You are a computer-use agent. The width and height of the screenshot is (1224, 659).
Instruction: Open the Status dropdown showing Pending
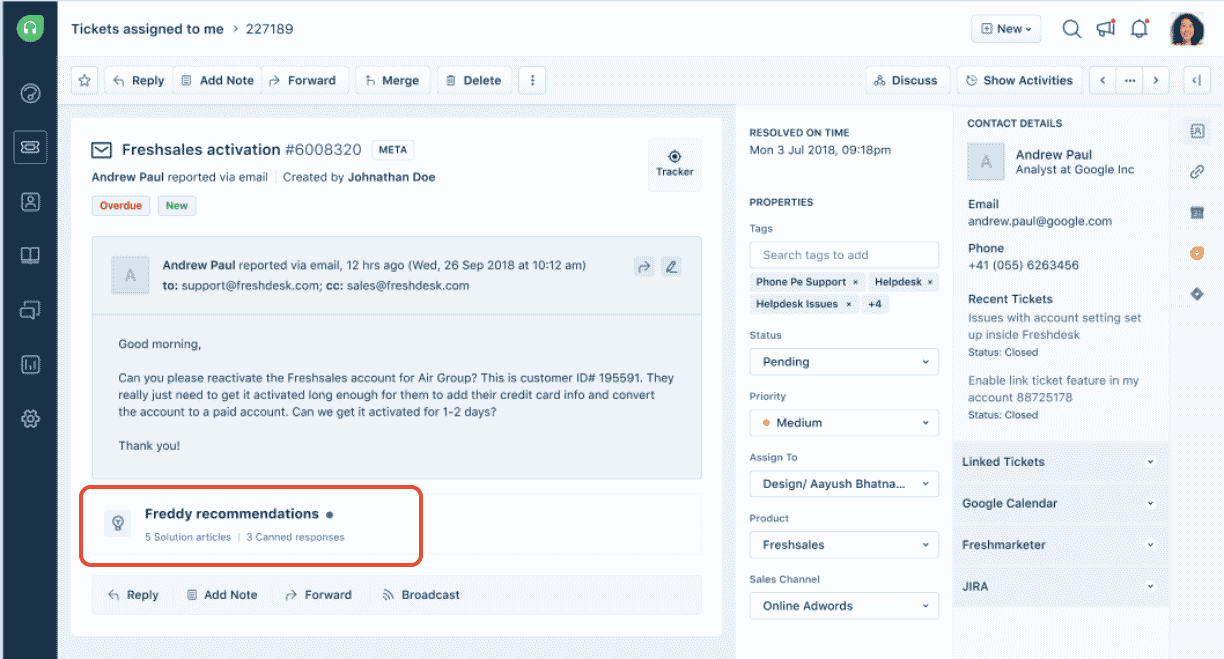click(844, 362)
